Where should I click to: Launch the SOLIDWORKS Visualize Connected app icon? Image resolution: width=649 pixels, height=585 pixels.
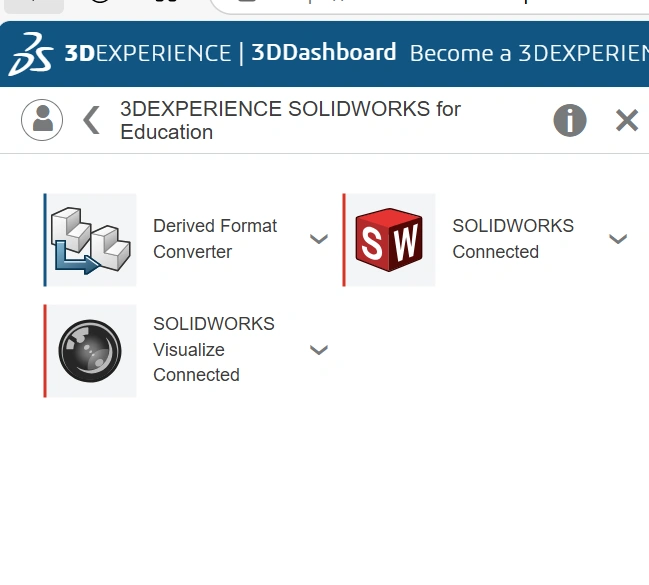(x=91, y=351)
